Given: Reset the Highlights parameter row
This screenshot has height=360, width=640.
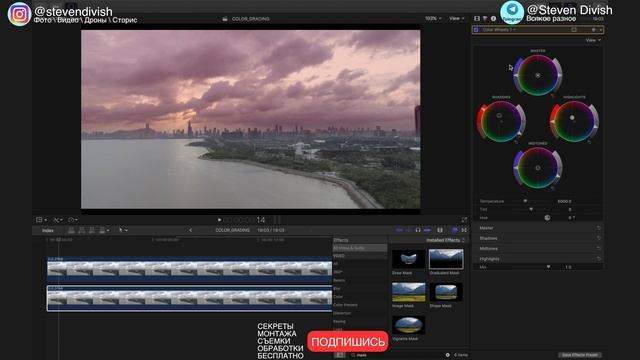Looking at the screenshot, I should 598,259.
